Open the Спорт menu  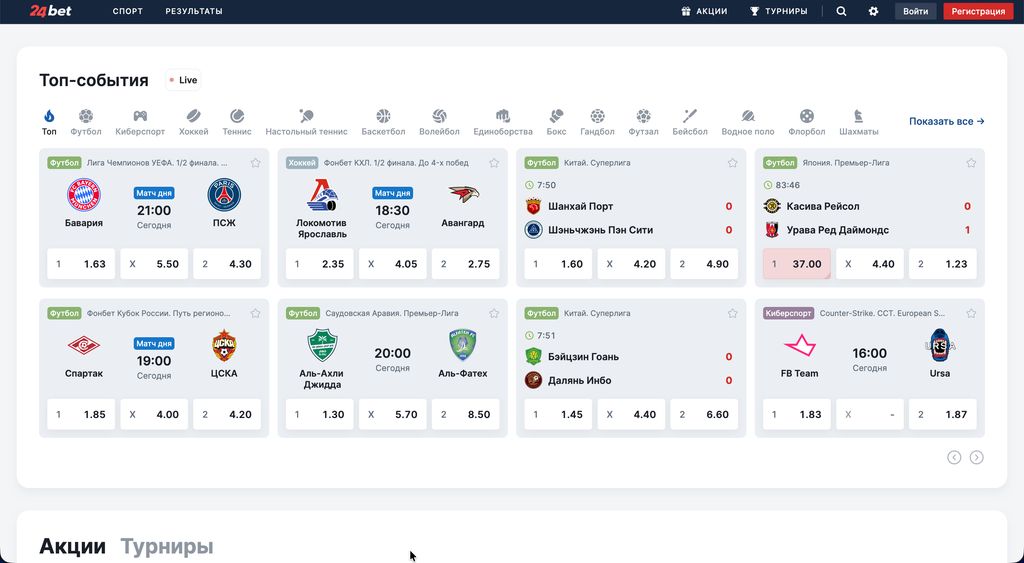coord(127,11)
